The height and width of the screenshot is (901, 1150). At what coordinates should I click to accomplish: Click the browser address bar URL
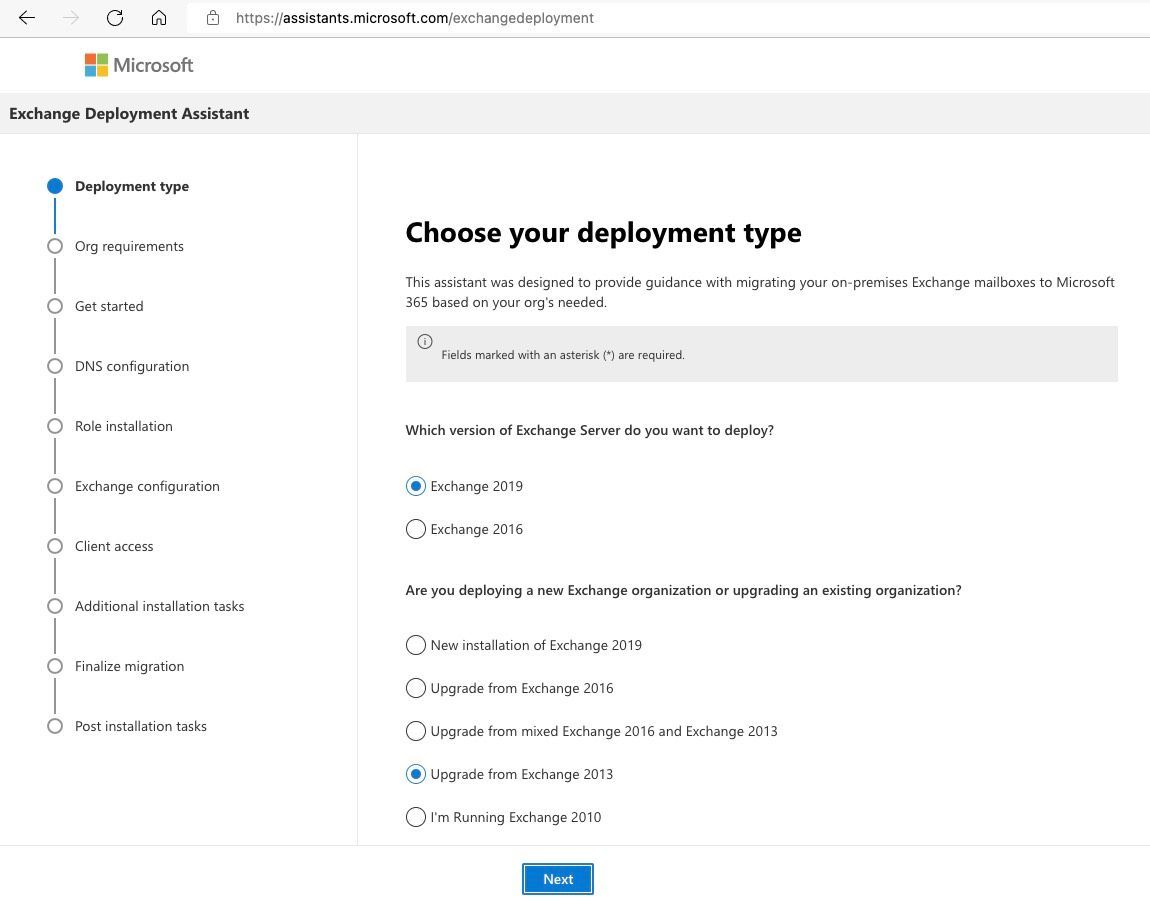pos(415,18)
